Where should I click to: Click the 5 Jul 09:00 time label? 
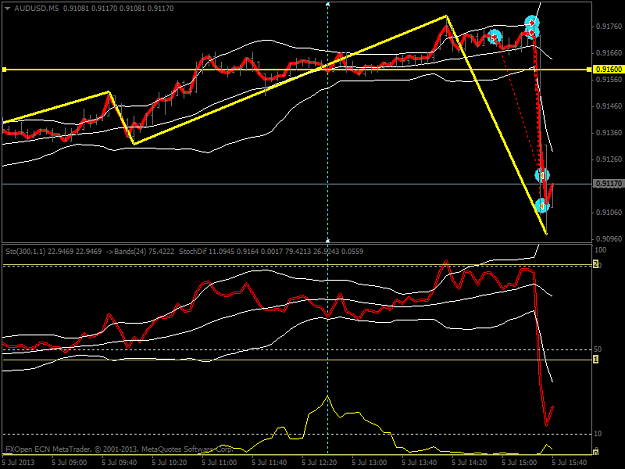coord(69,462)
